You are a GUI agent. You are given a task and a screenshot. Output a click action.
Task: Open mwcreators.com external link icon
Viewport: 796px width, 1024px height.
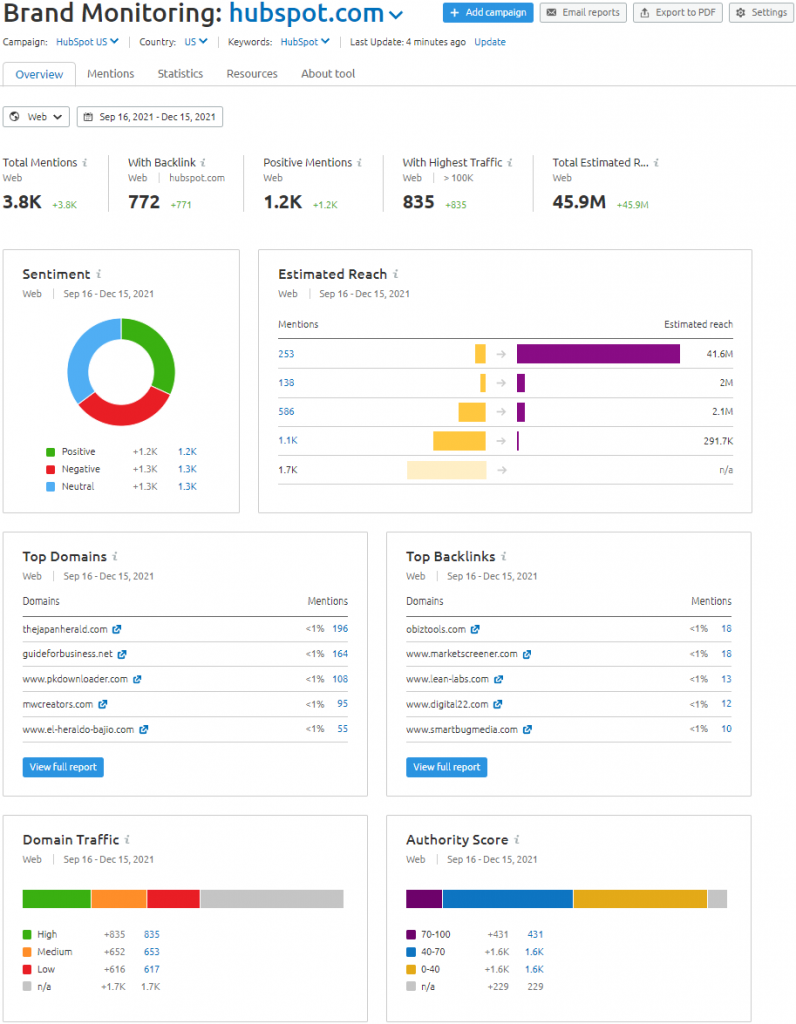point(103,705)
